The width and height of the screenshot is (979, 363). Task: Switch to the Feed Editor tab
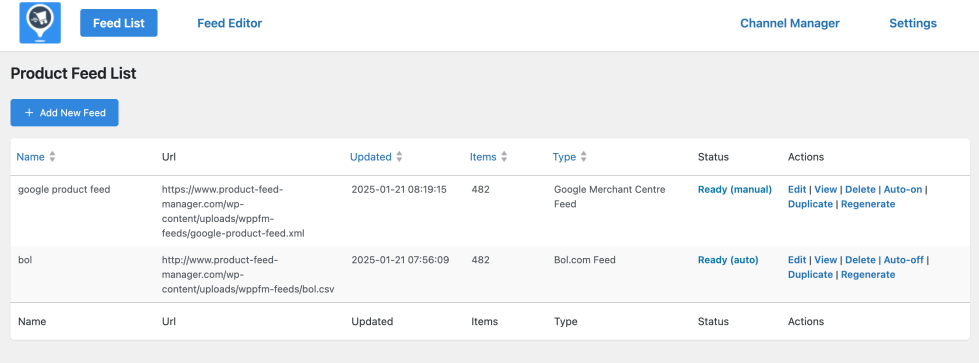coord(230,23)
